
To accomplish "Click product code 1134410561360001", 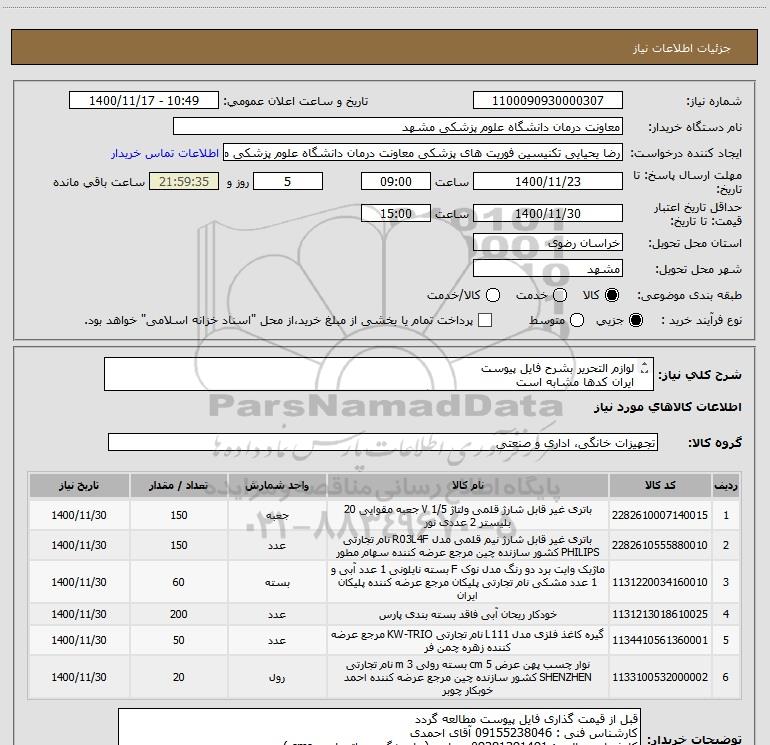I will pos(660,640).
